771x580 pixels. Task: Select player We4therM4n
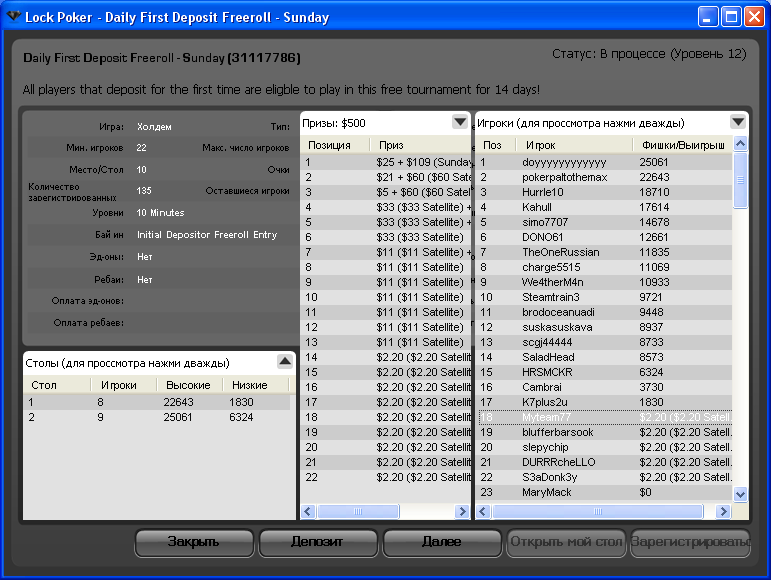pyautogui.click(x=605, y=282)
